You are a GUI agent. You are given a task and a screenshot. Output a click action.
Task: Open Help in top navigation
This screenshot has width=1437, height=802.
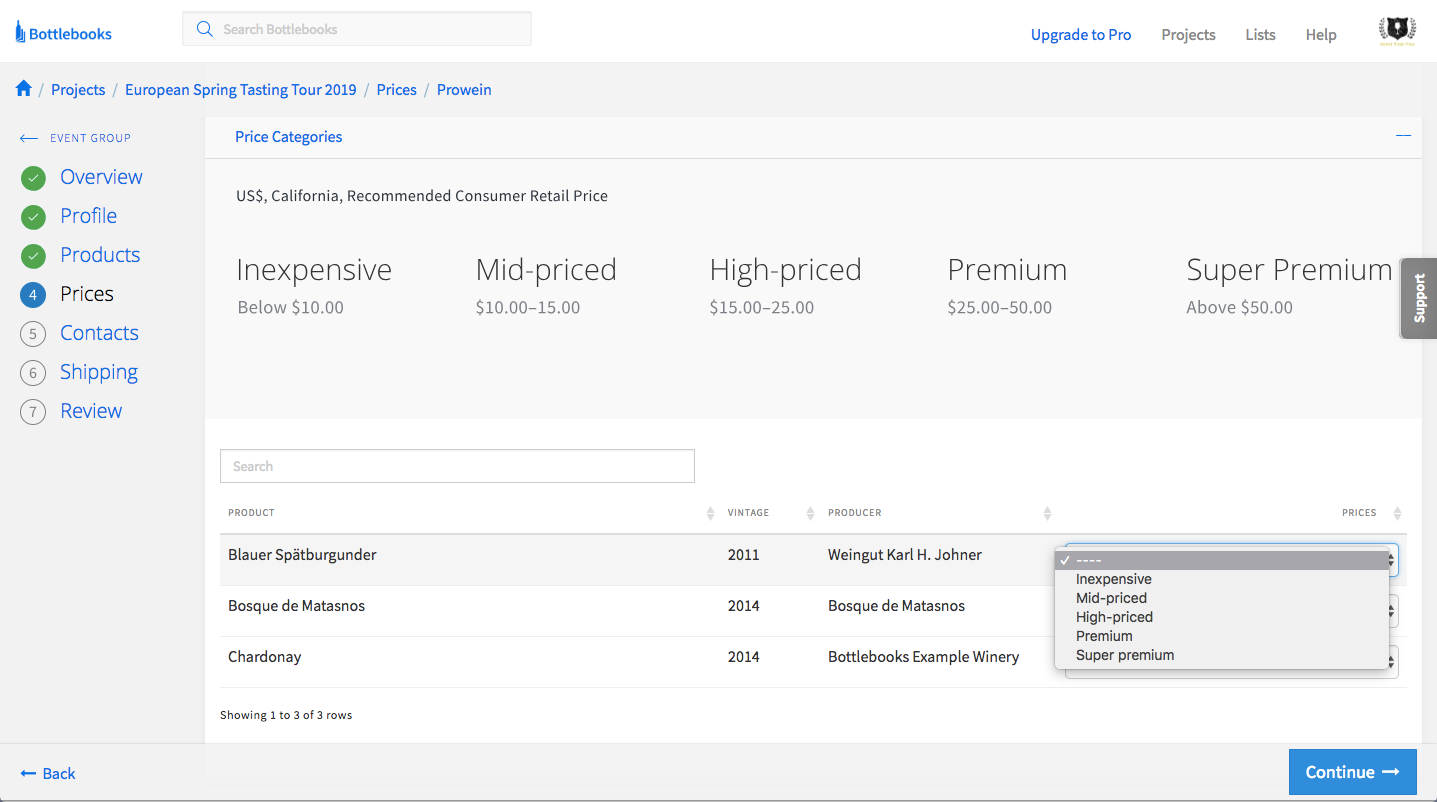point(1321,34)
